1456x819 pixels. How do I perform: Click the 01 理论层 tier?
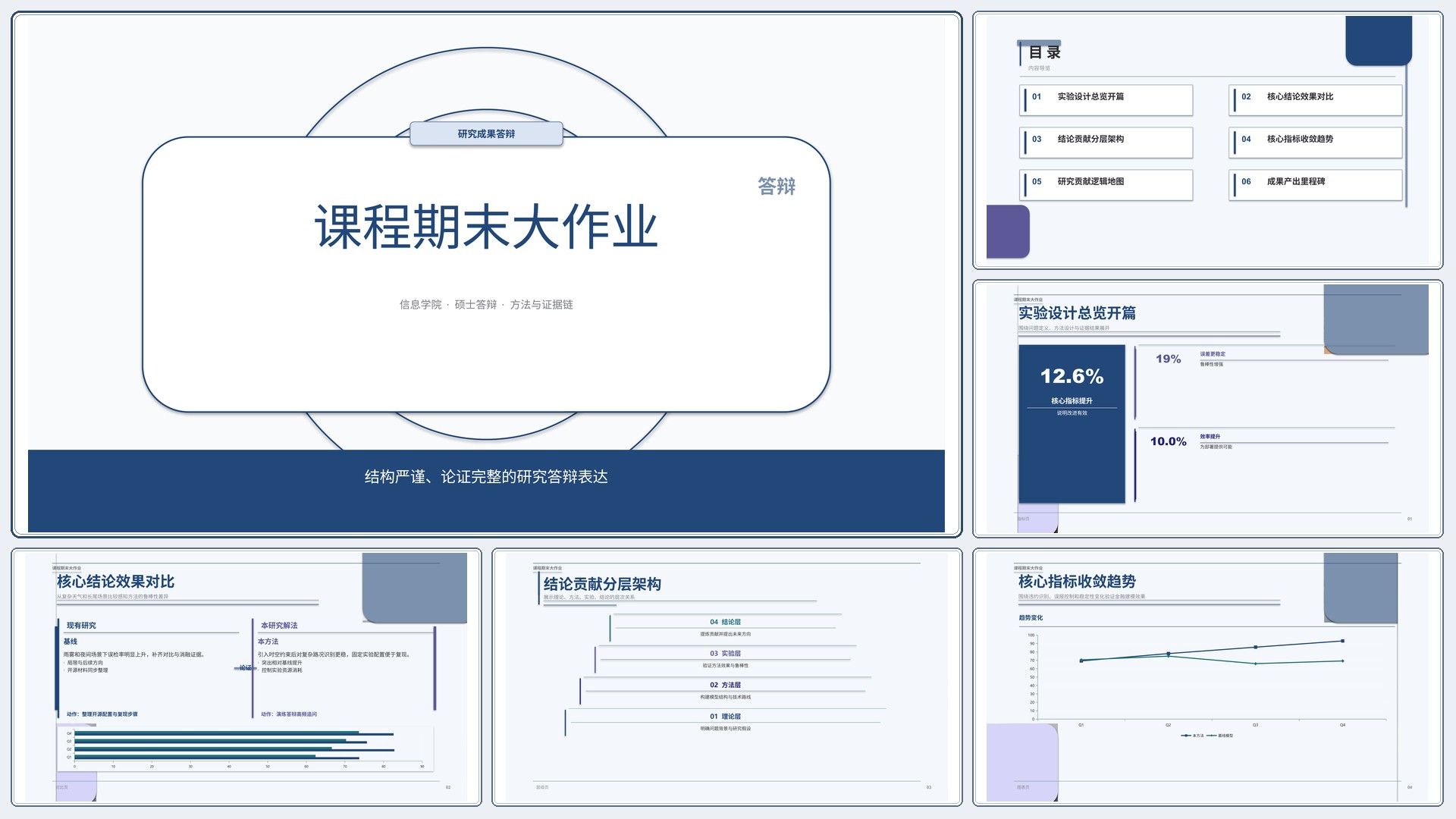click(725, 722)
